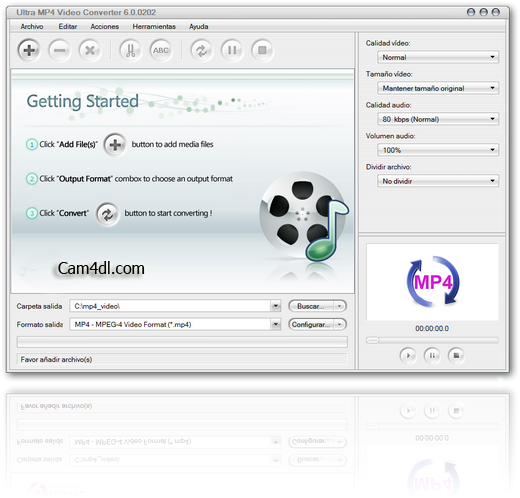The height and width of the screenshot is (498, 520).
Task: Expand the Calidad vídeo dropdown
Action: (x=438, y=57)
